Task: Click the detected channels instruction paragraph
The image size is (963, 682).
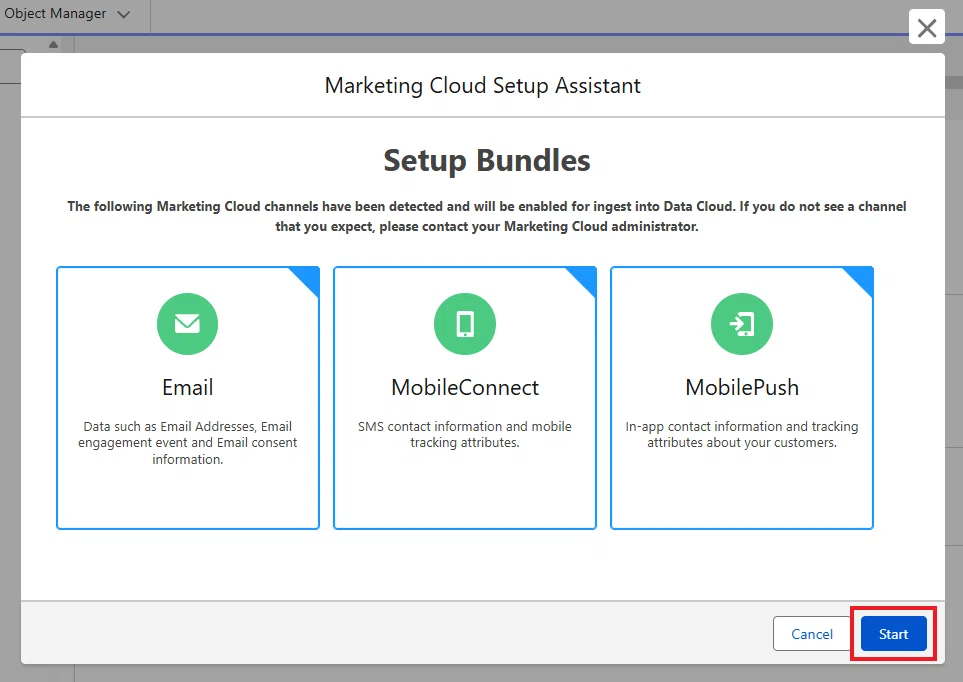Action: click(x=486, y=216)
